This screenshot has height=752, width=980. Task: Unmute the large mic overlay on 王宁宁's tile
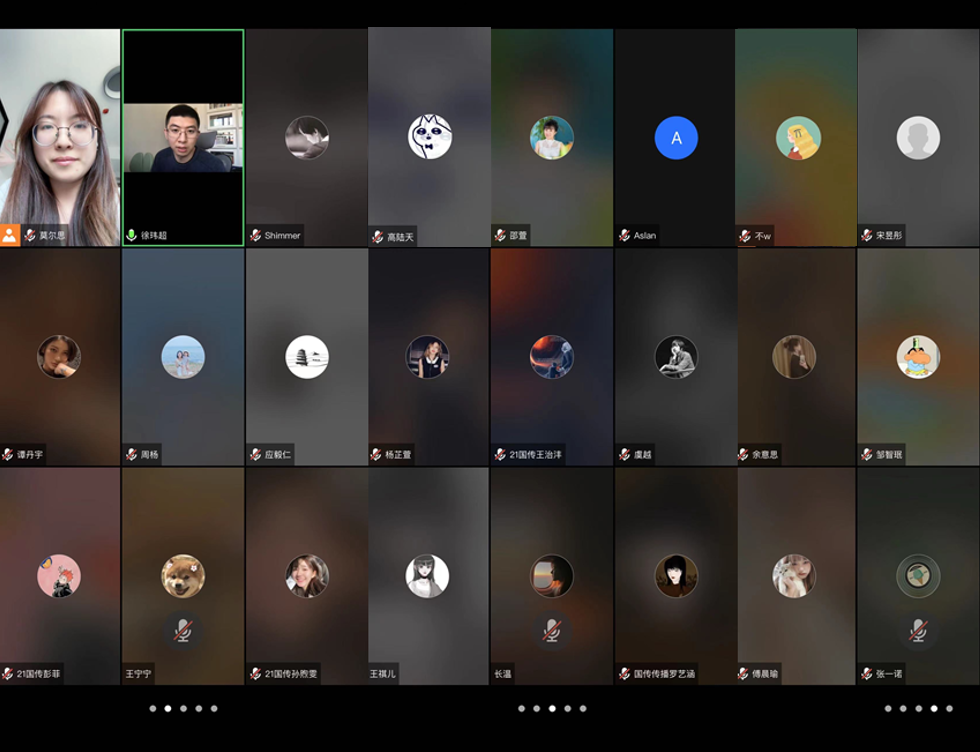(x=183, y=630)
